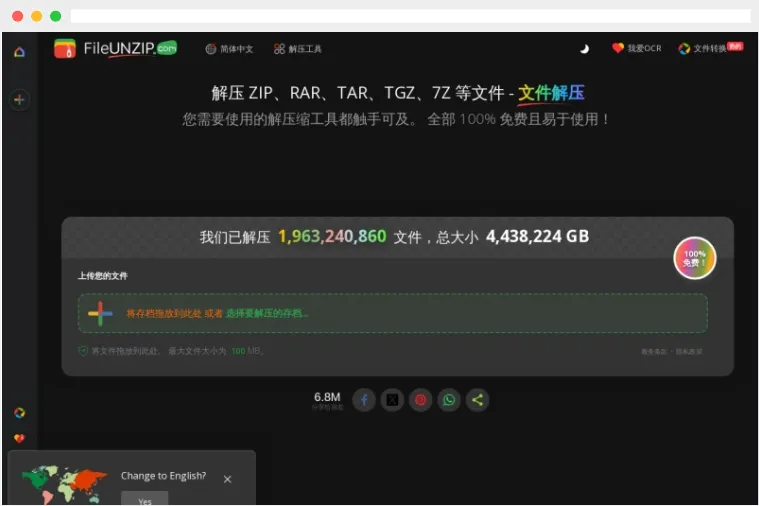Click the browser address bar
Screen dimensions: 759x506
(410, 16)
